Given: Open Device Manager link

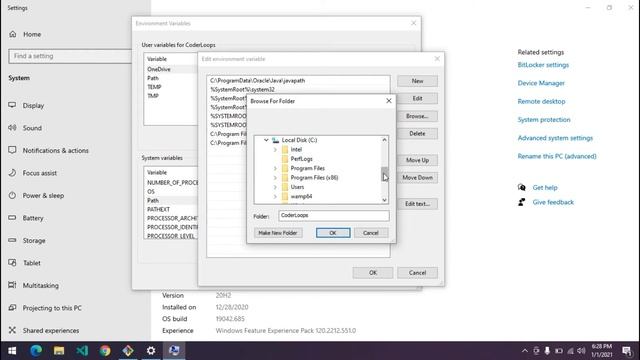Looking at the screenshot, I should [541, 83].
